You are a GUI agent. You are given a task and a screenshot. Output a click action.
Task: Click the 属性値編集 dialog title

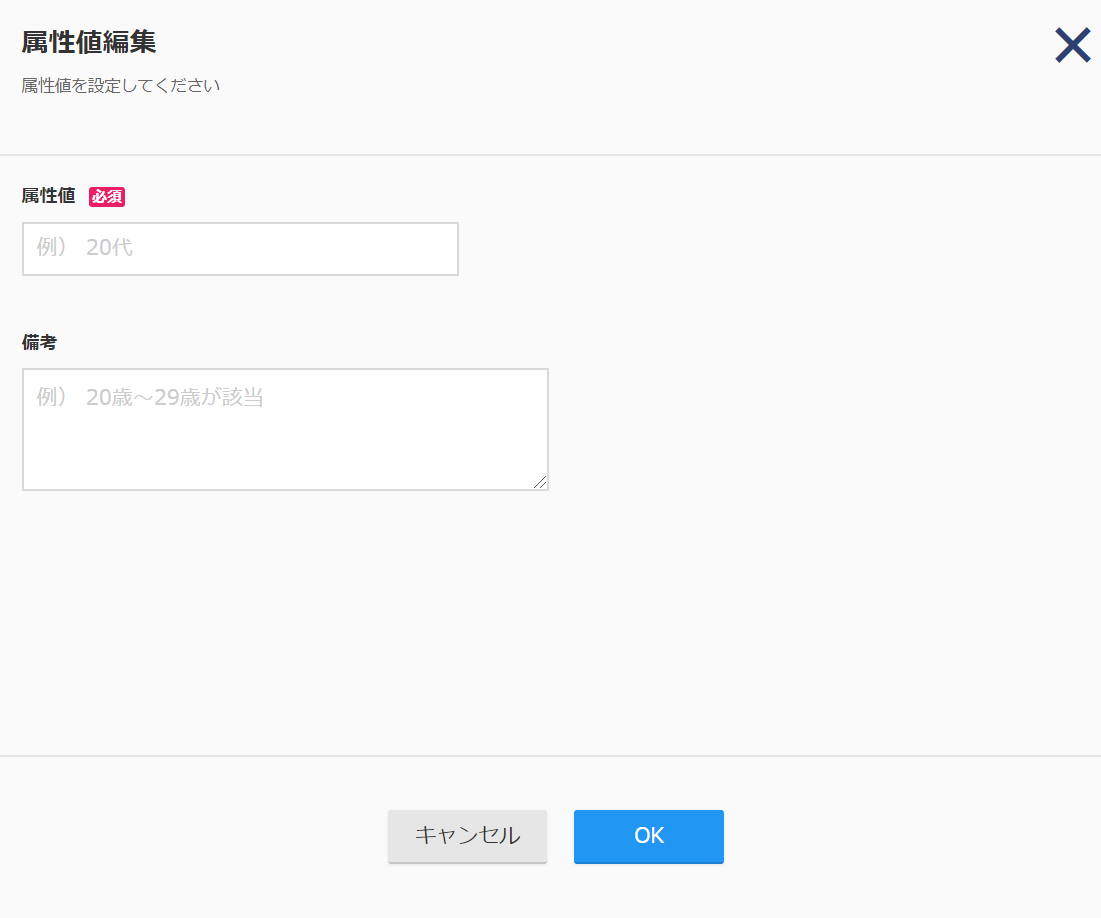tap(88, 42)
